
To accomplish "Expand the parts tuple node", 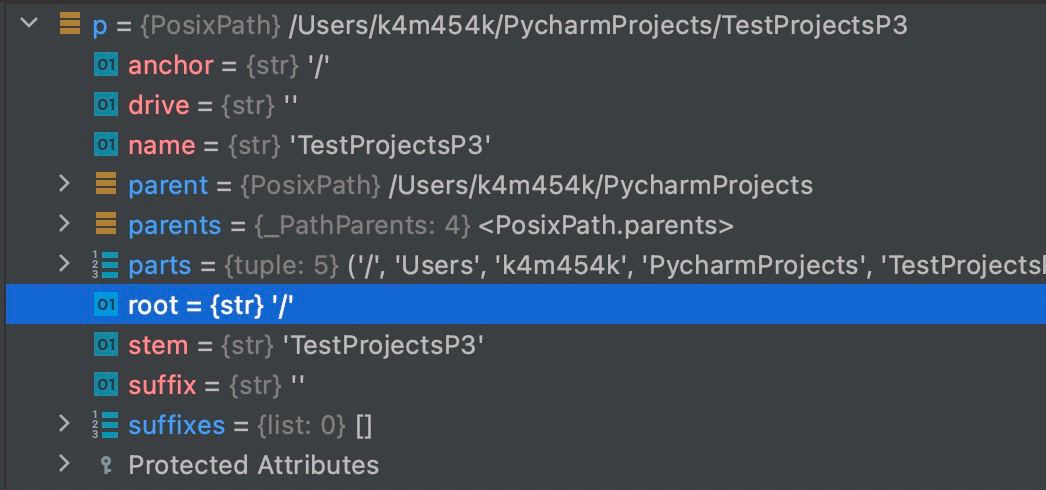I will (65, 264).
